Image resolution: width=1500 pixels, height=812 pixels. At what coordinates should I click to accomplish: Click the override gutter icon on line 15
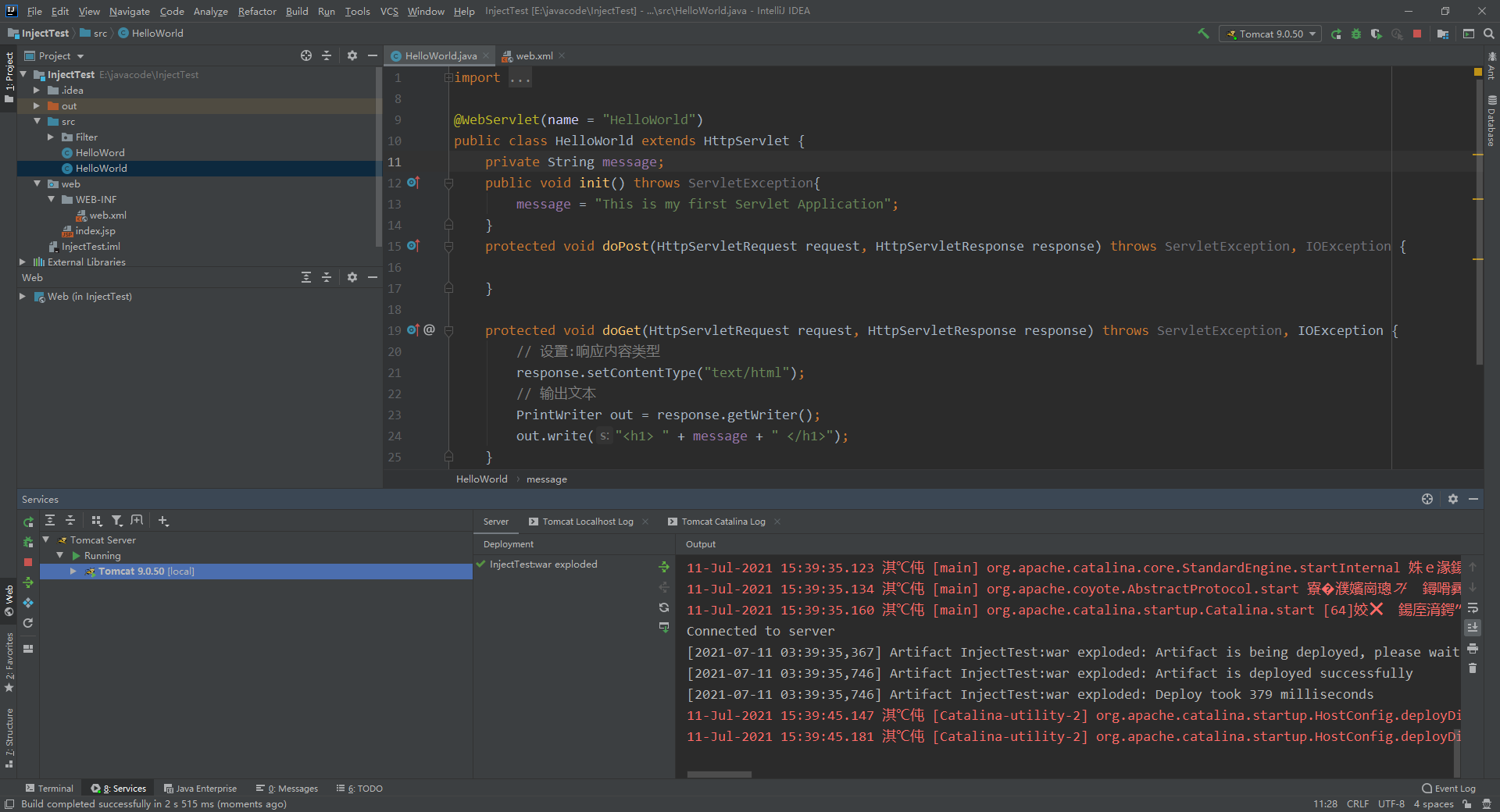coord(413,246)
